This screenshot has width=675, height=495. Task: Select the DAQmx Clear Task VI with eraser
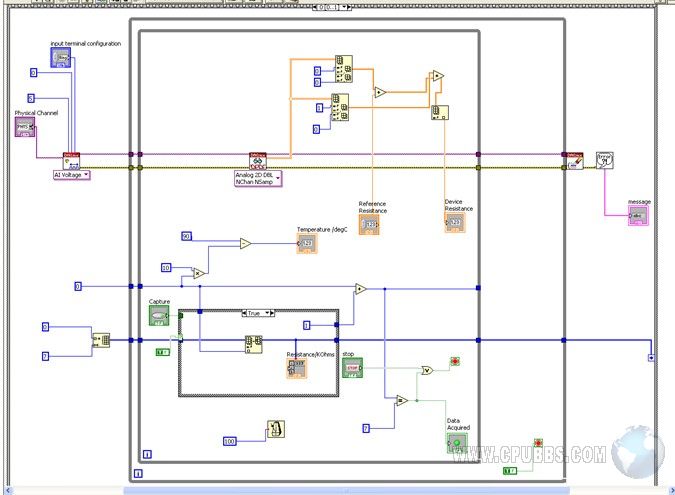click(x=575, y=161)
